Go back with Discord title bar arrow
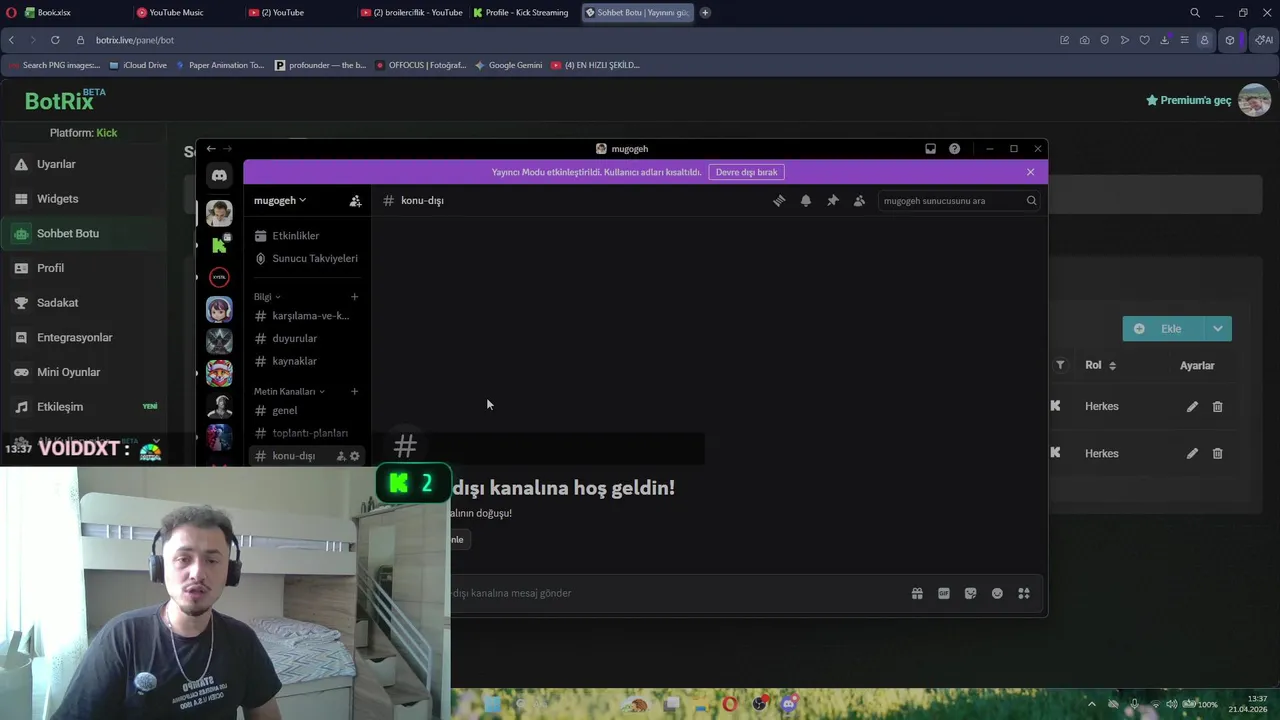1280x720 pixels. (x=211, y=149)
